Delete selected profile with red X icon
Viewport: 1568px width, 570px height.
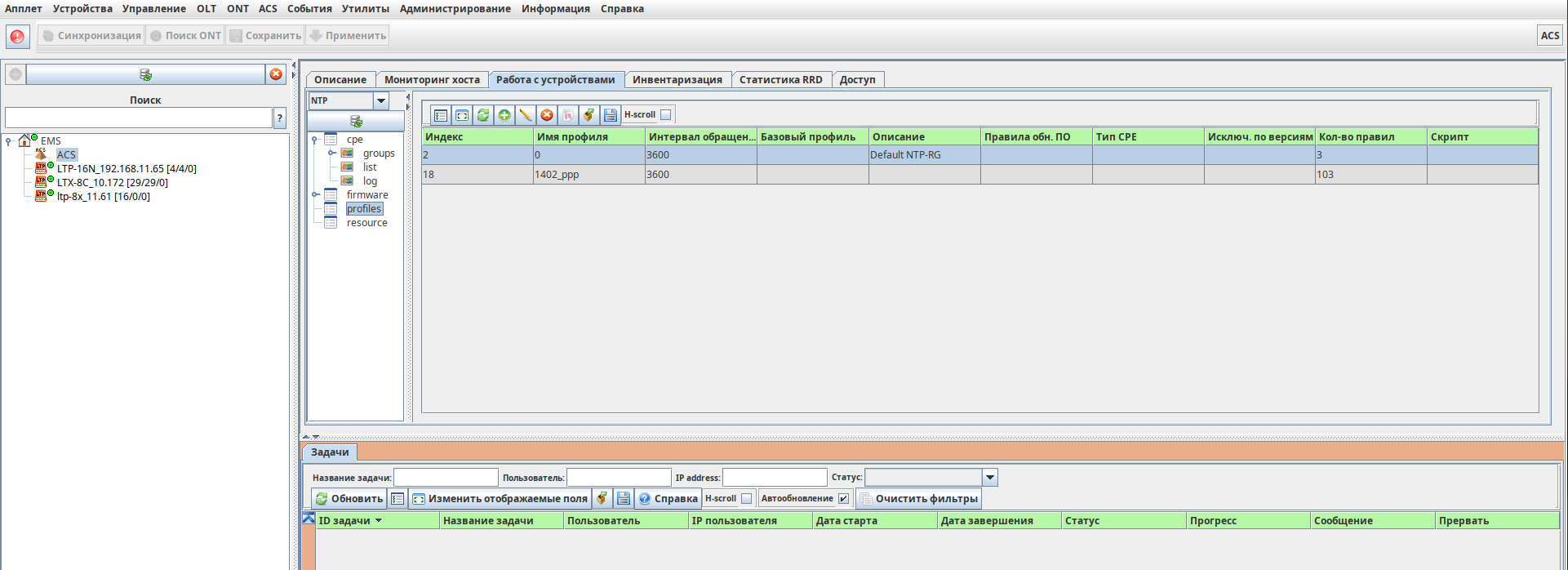tap(547, 115)
